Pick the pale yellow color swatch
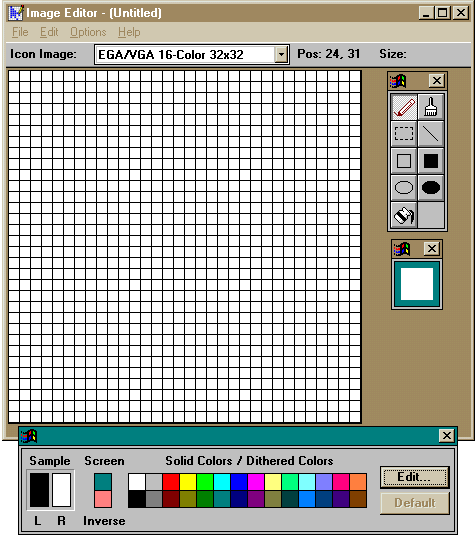Viewport: 476px width, 545px height. click(x=273, y=482)
